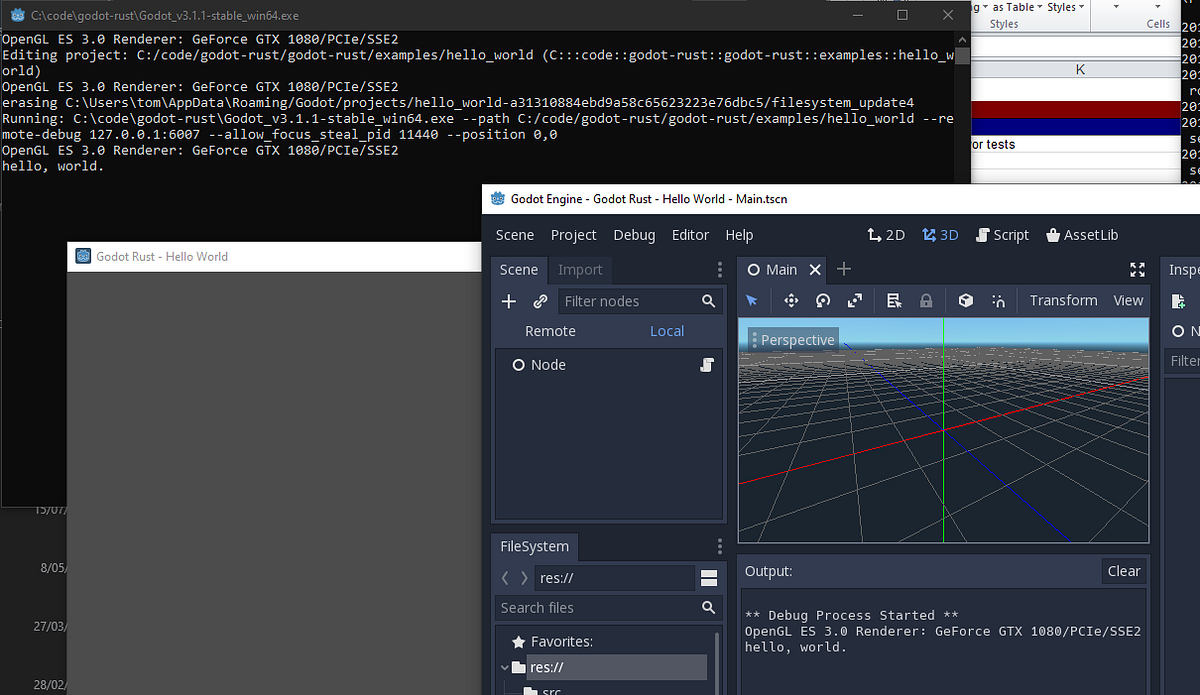This screenshot has height=695, width=1200.
Task: Select the Scene dock tab
Action: pos(519,270)
